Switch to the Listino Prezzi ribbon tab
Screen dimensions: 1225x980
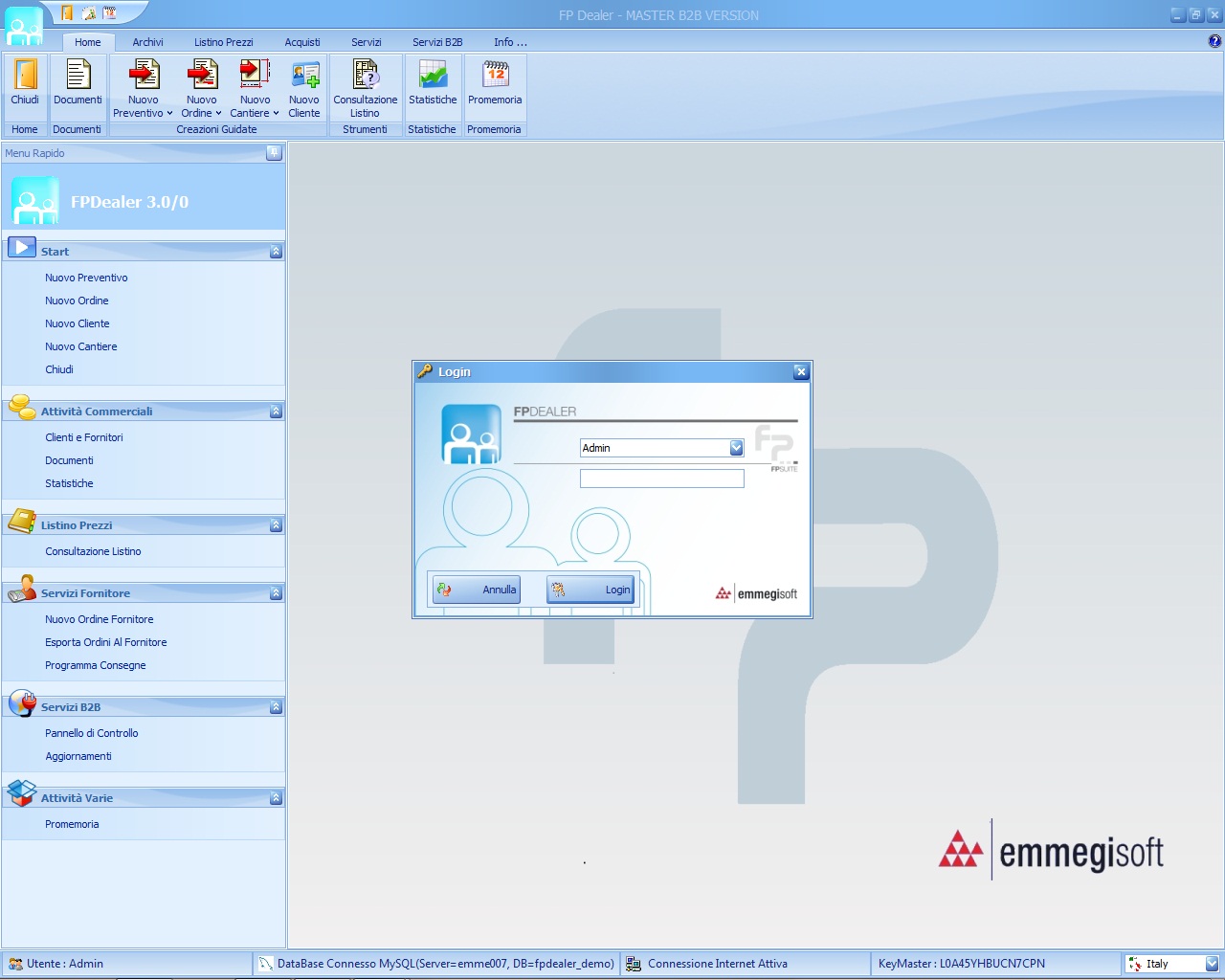pyautogui.click(x=223, y=42)
